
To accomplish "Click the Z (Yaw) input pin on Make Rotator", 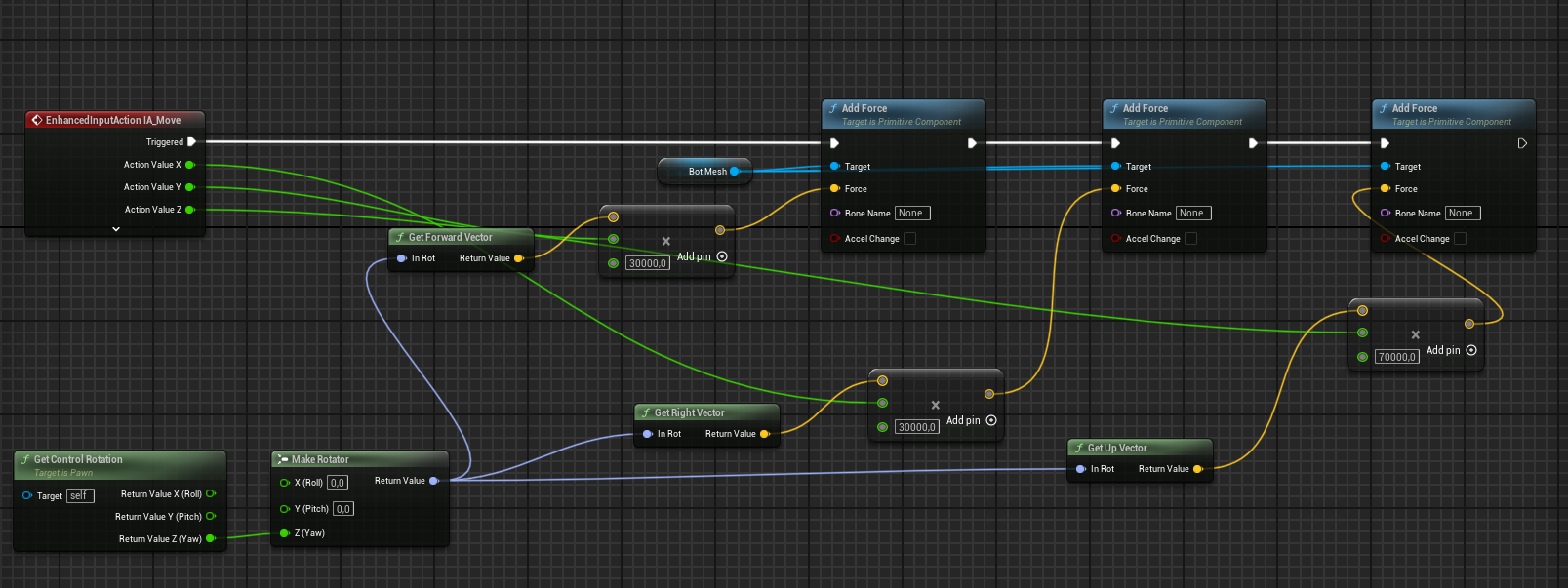I will pyautogui.click(x=285, y=533).
